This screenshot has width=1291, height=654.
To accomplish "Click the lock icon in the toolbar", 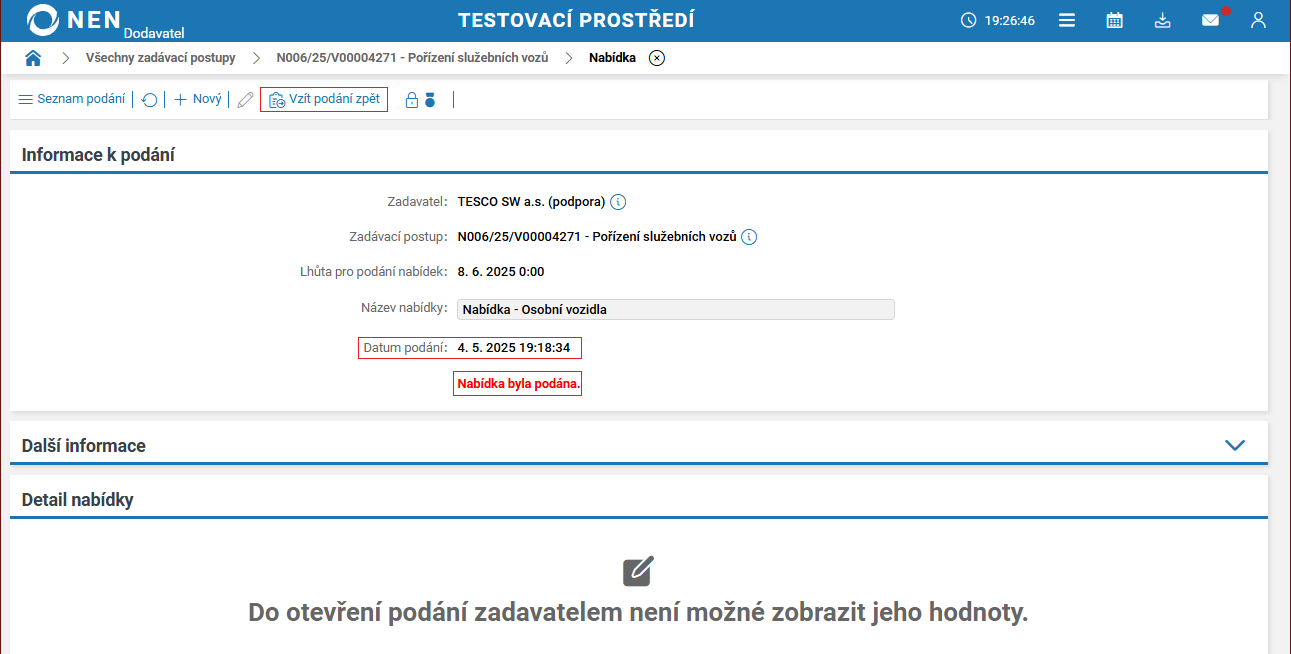I will pos(410,99).
